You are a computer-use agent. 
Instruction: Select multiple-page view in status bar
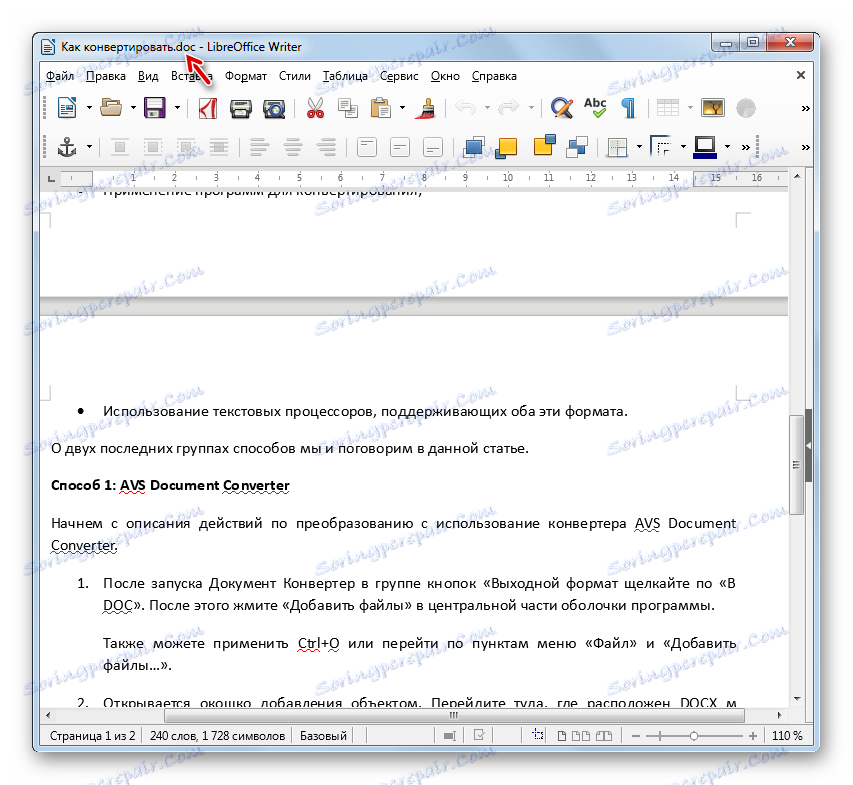point(581,736)
